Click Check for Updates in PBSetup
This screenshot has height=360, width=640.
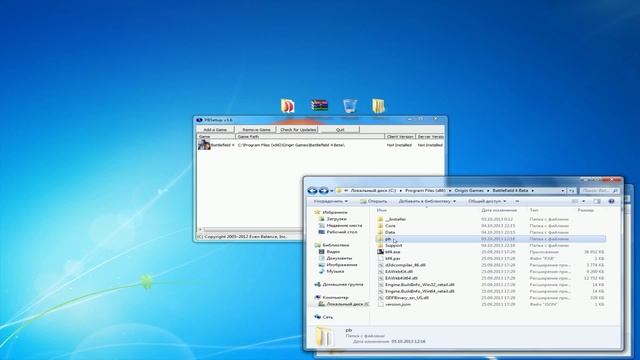[298, 129]
